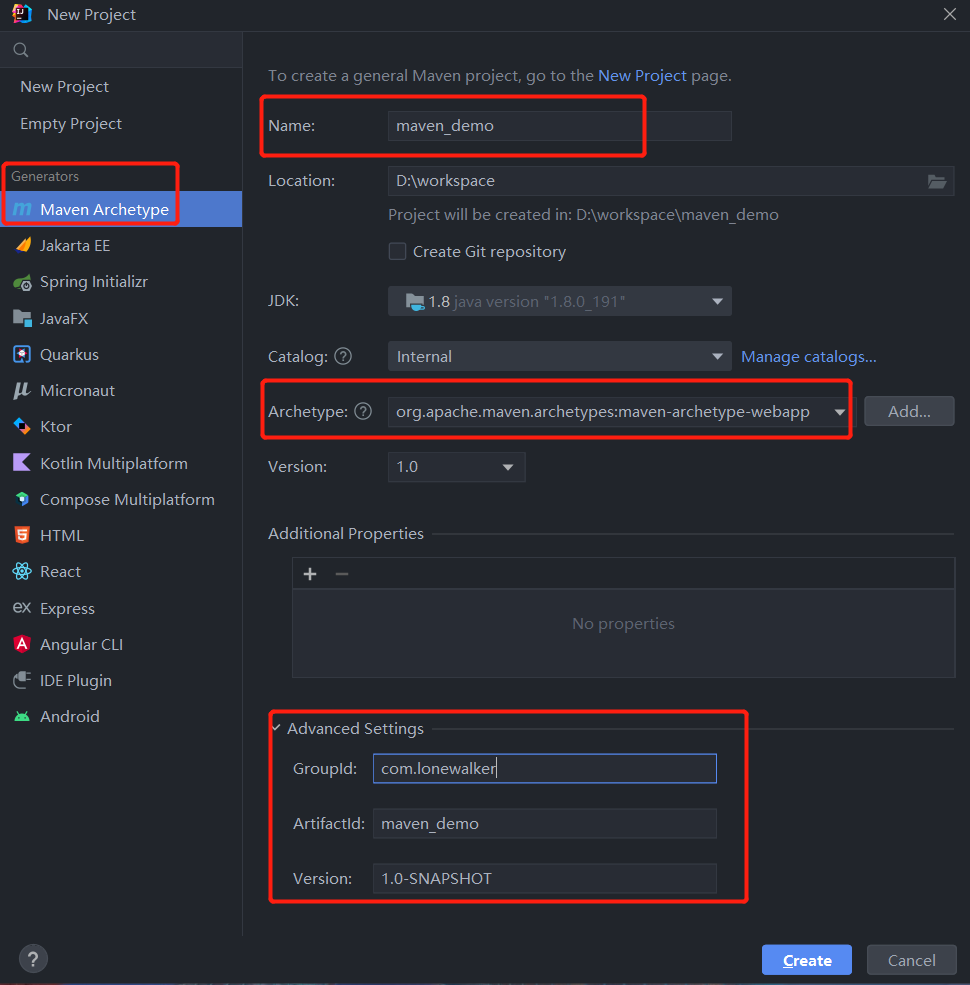
Task: Add a property with the plus icon
Action: click(x=310, y=573)
